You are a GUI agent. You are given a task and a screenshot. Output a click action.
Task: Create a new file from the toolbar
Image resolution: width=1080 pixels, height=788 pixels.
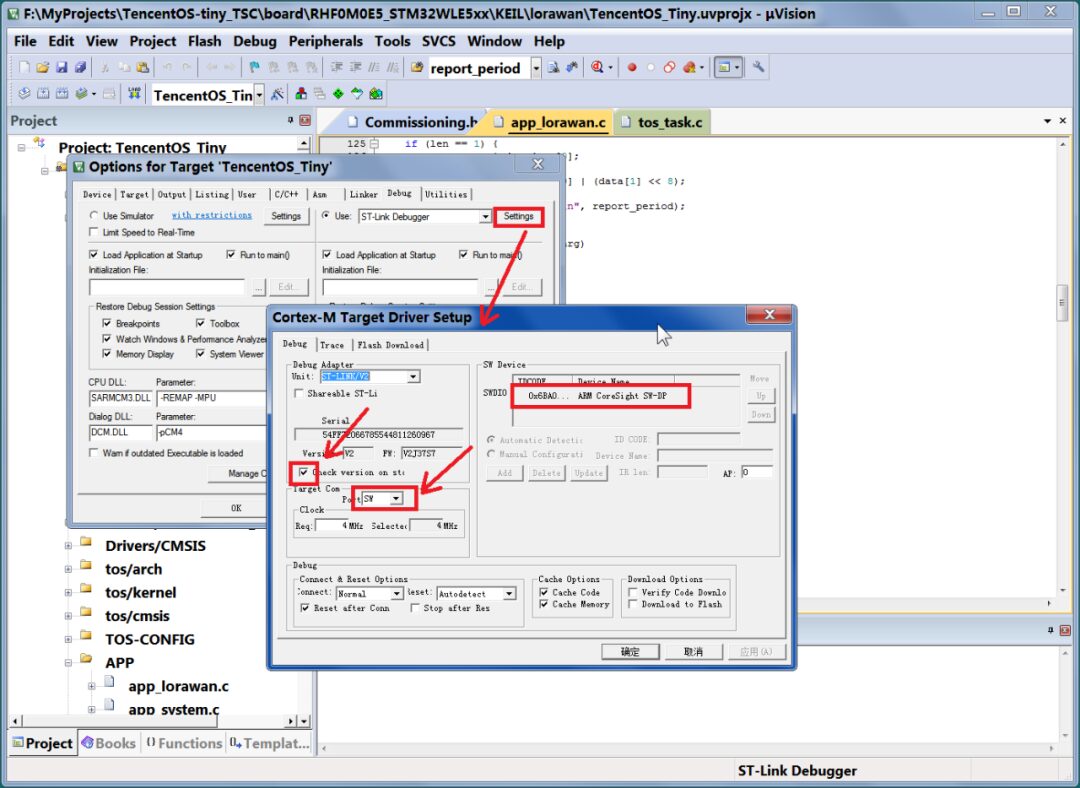click(24, 68)
